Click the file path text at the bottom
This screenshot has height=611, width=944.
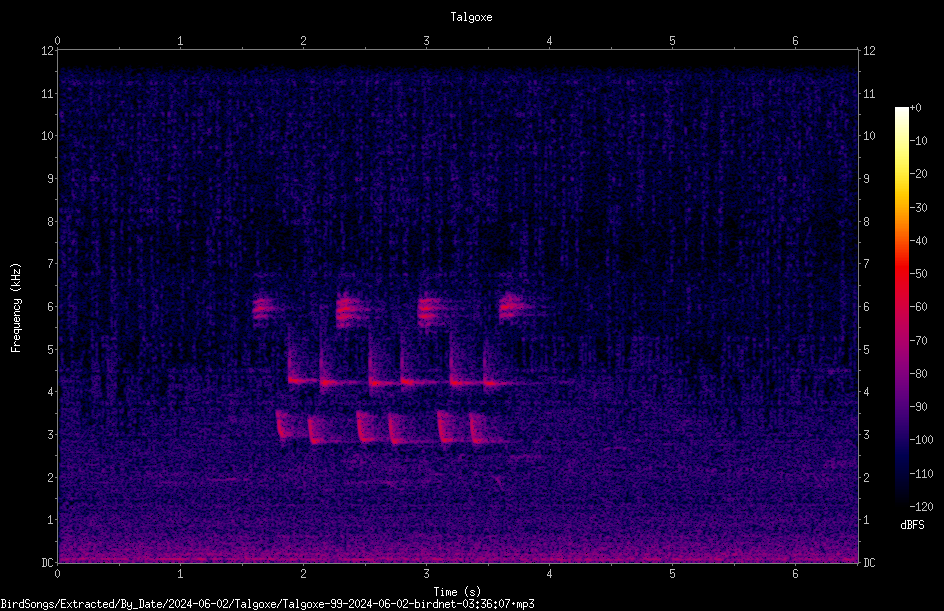click(267, 604)
